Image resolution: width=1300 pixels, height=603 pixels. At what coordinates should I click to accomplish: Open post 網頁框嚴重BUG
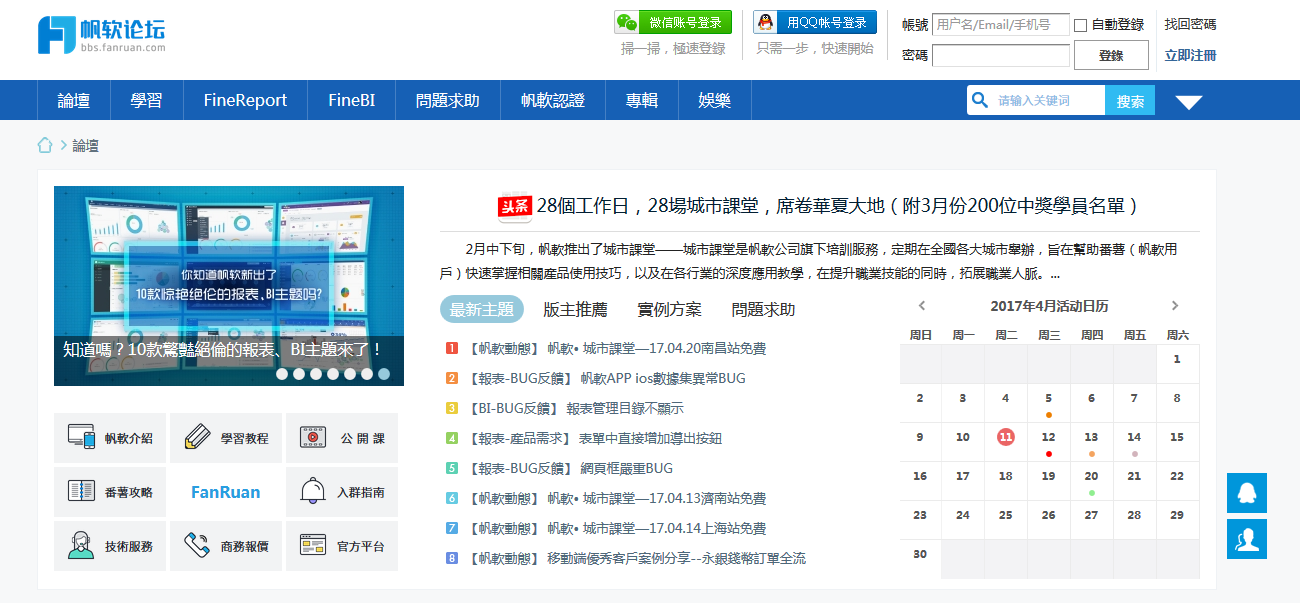(x=626, y=468)
